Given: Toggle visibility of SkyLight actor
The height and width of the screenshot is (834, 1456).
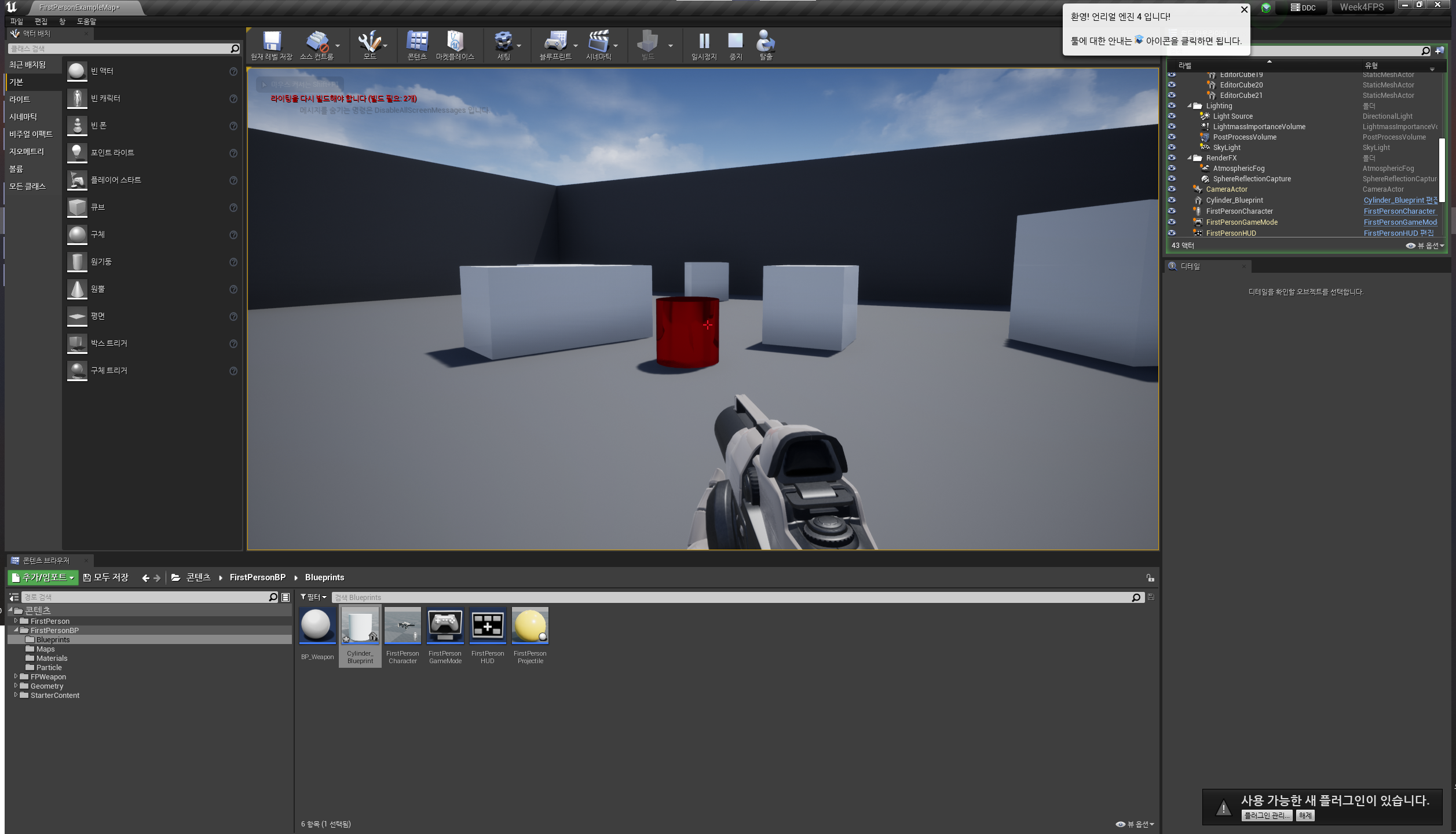Looking at the screenshot, I should 1172,147.
